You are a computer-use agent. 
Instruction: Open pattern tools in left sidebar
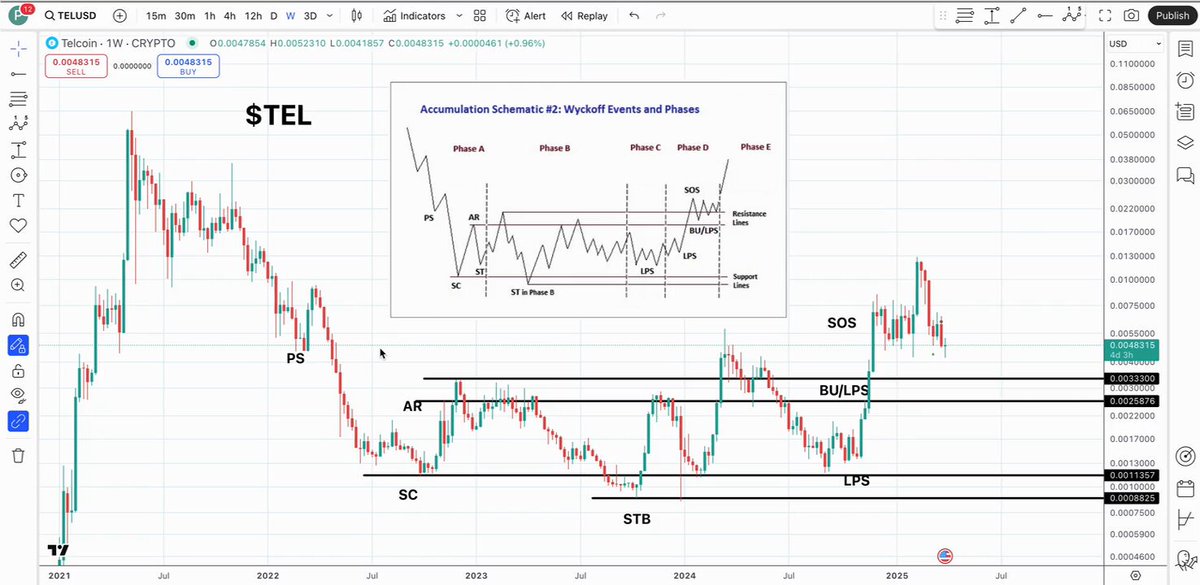[x=18, y=124]
